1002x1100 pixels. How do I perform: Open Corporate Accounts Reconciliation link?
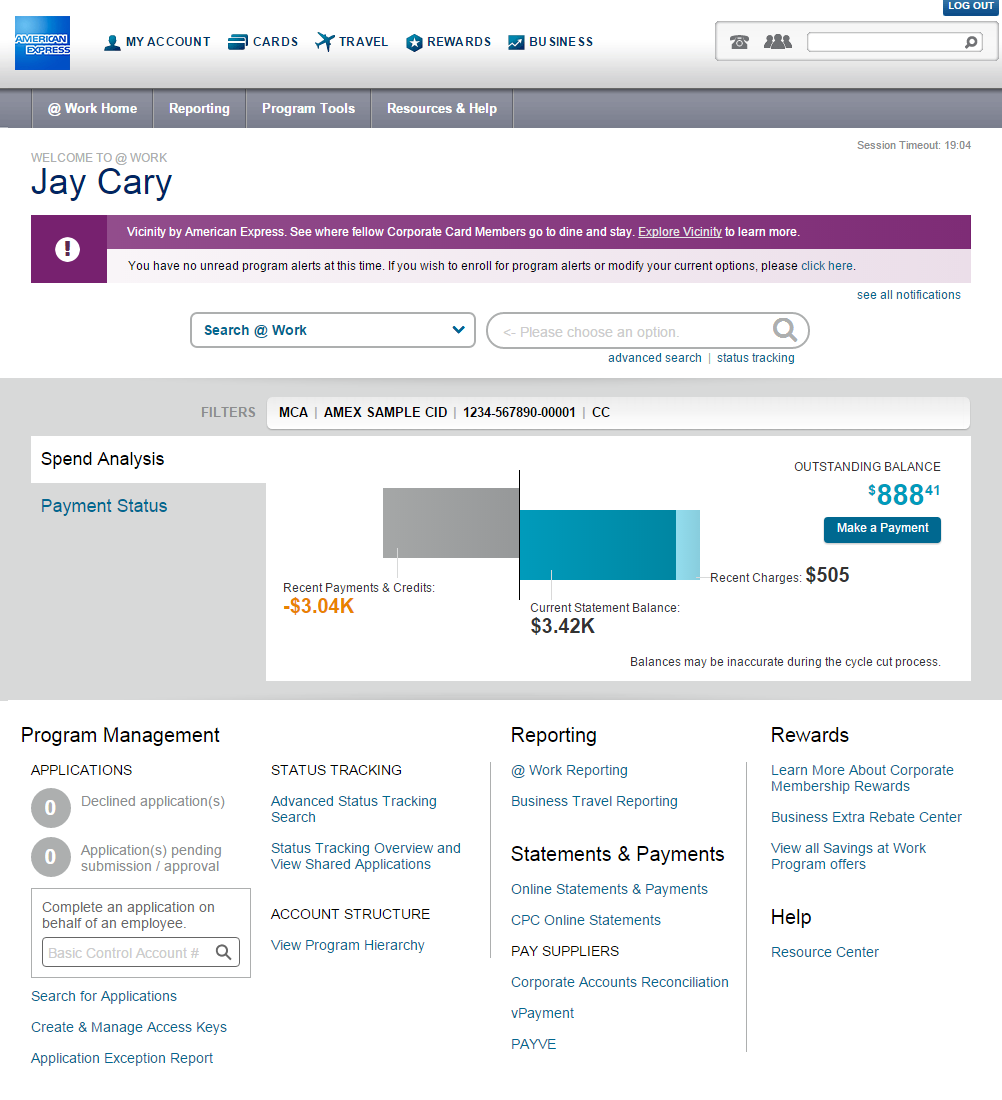tap(620, 982)
